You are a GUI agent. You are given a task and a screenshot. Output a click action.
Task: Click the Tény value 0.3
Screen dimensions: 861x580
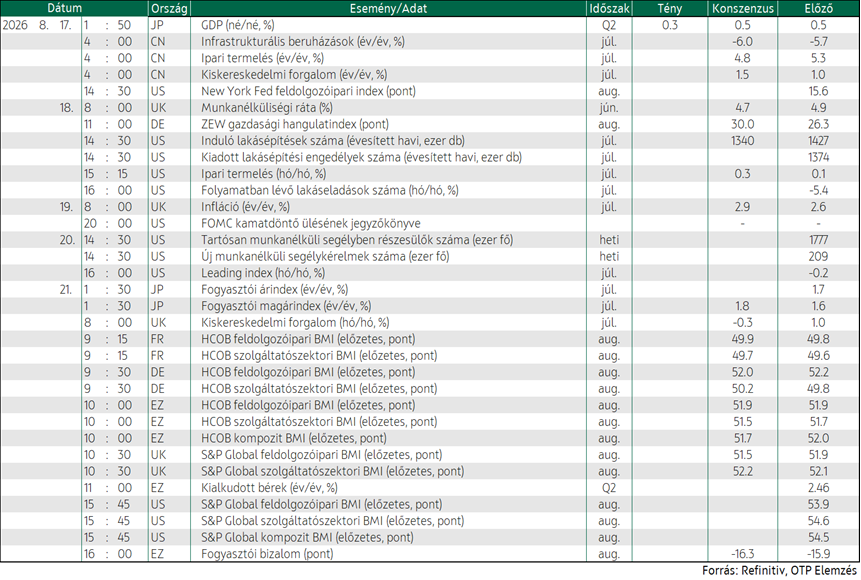[x=670, y=25]
